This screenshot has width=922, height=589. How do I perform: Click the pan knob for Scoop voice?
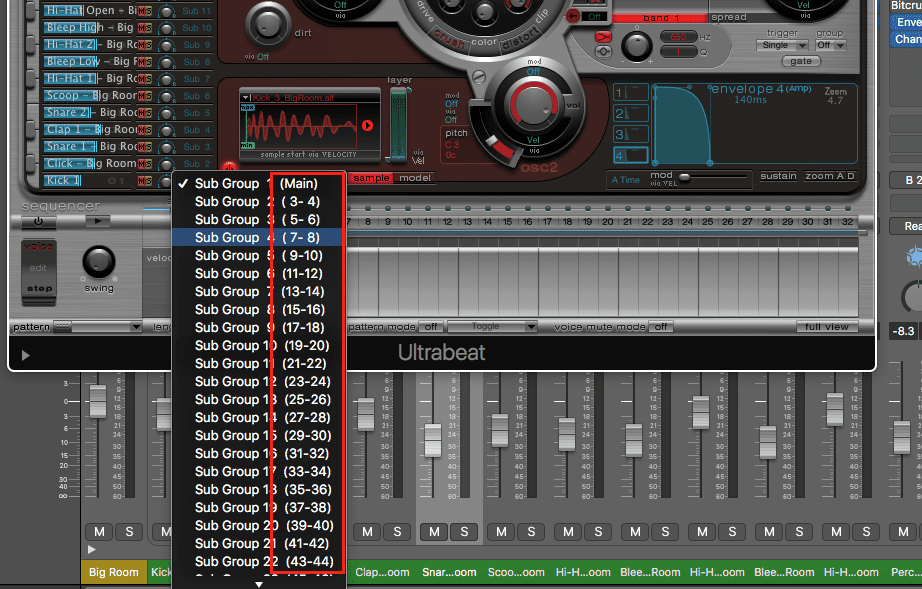click(167, 96)
